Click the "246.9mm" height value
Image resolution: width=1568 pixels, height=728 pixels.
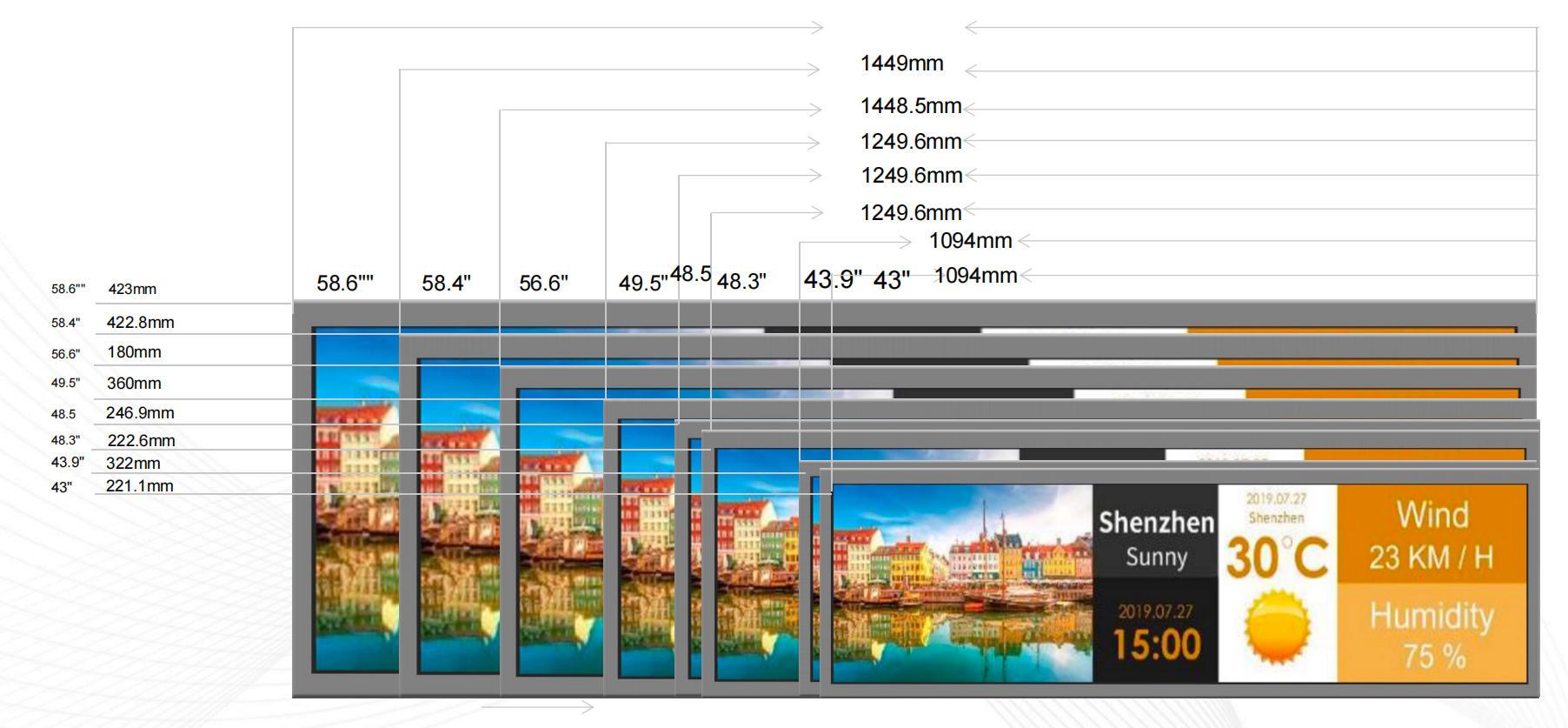tap(140, 413)
